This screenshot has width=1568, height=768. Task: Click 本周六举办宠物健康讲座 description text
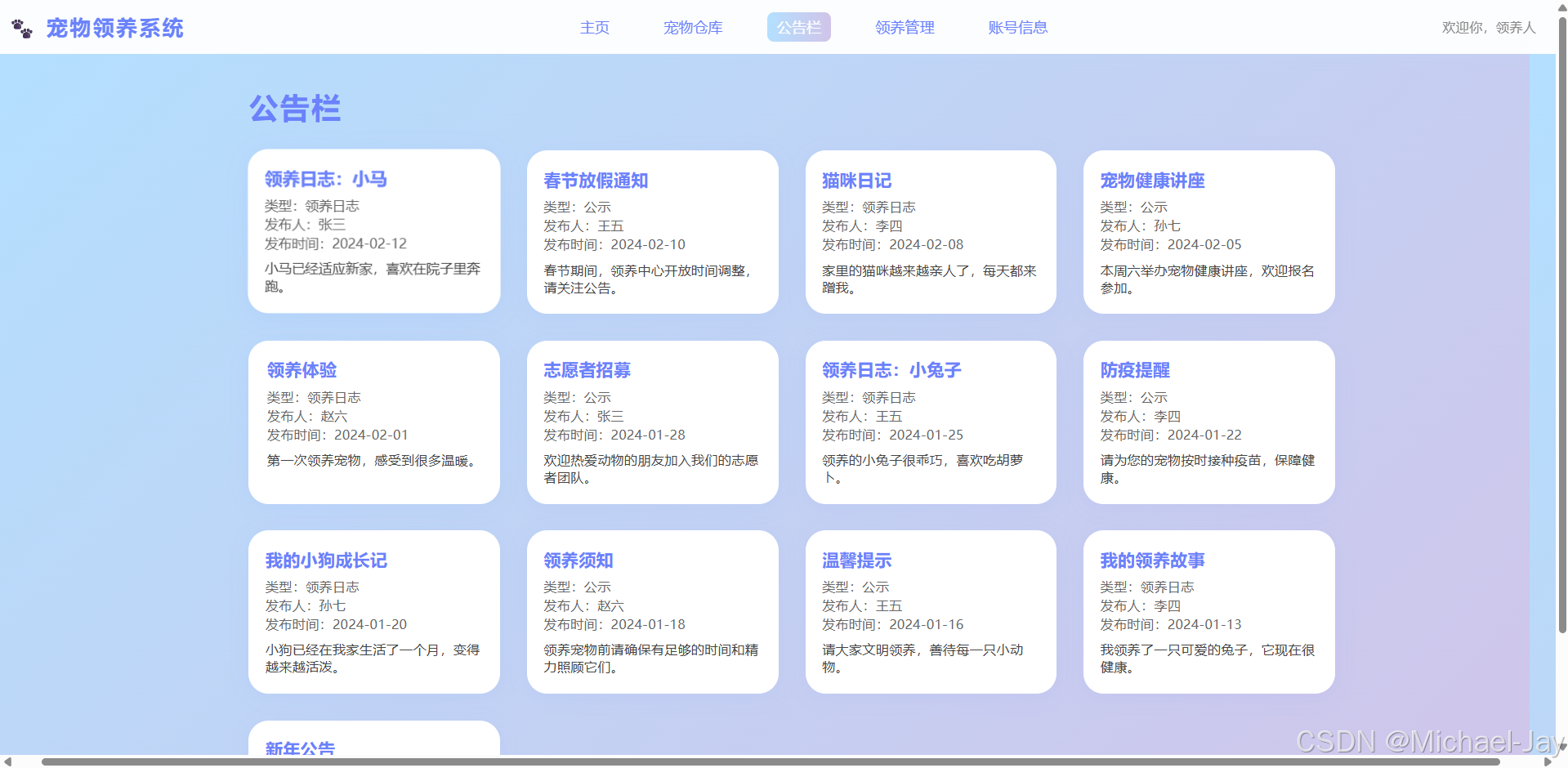pyautogui.click(x=1208, y=279)
